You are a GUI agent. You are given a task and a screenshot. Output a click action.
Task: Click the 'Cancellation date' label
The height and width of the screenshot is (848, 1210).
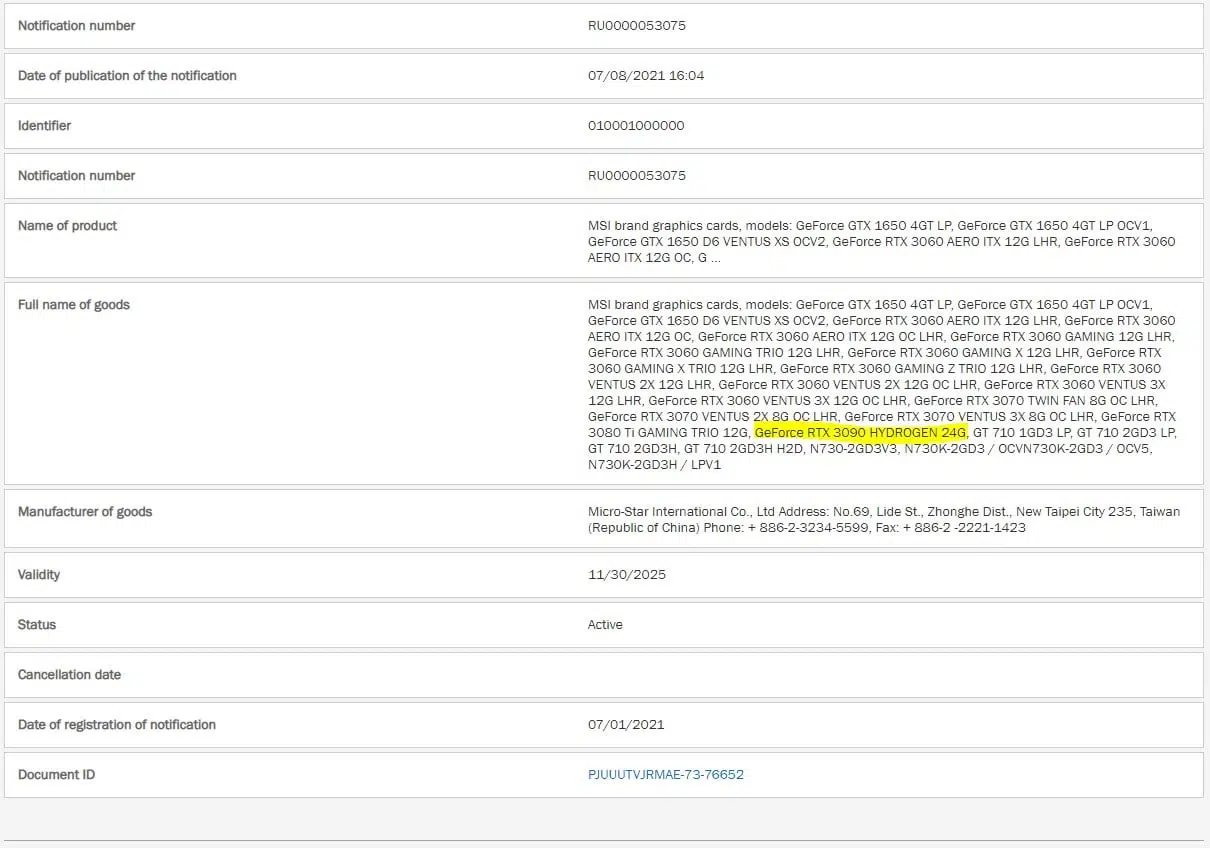click(x=69, y=674)
